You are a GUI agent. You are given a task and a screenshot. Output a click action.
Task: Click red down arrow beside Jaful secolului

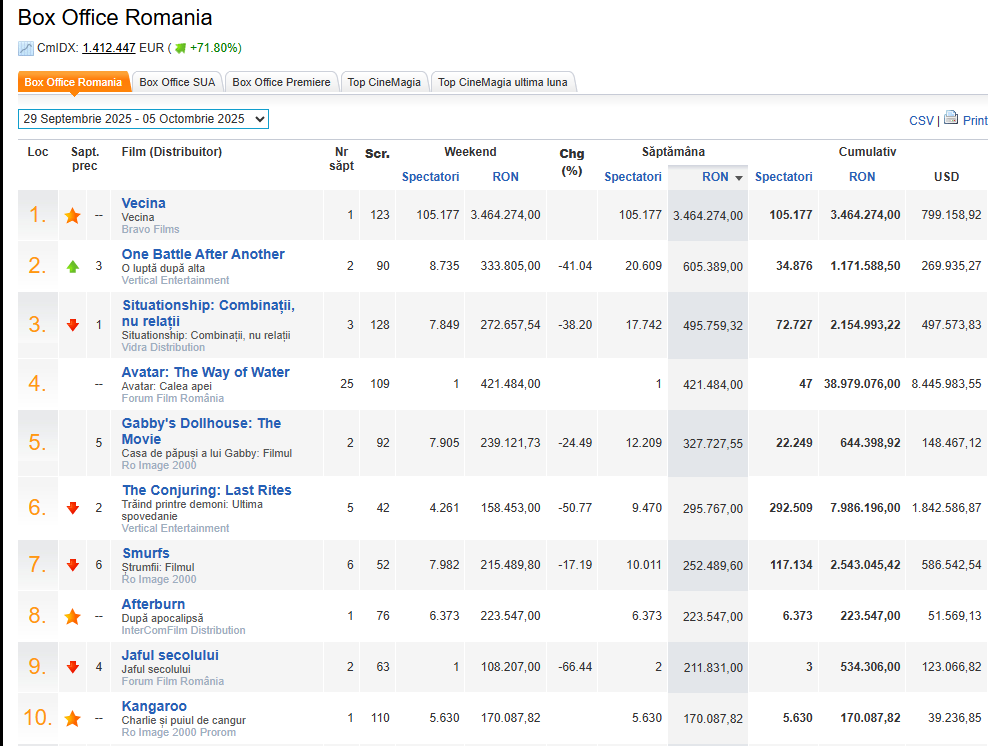coord(72,667)
